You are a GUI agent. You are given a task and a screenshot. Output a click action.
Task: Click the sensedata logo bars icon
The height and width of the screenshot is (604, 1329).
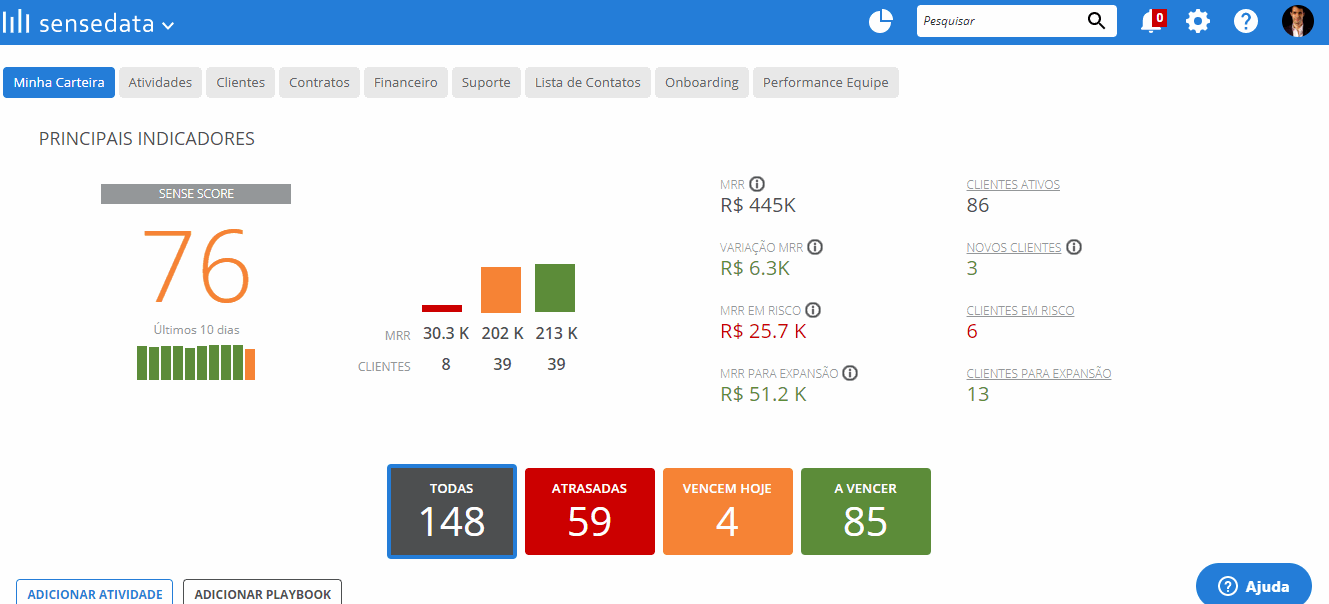click(17, 23)
